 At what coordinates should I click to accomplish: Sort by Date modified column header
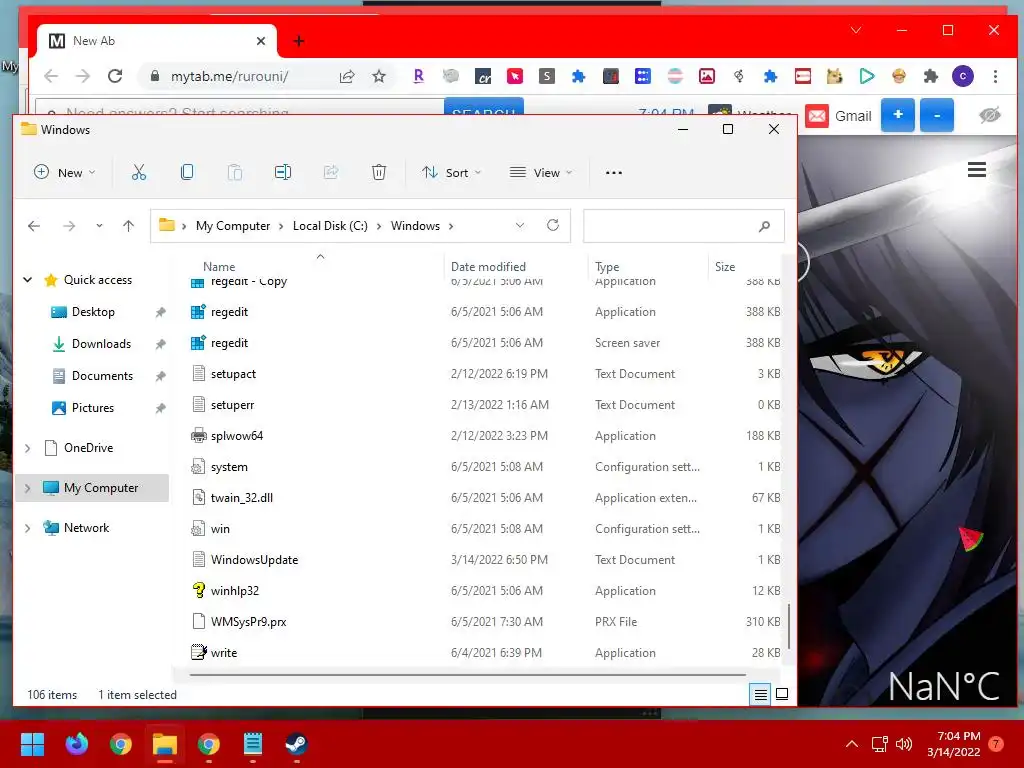488,266
